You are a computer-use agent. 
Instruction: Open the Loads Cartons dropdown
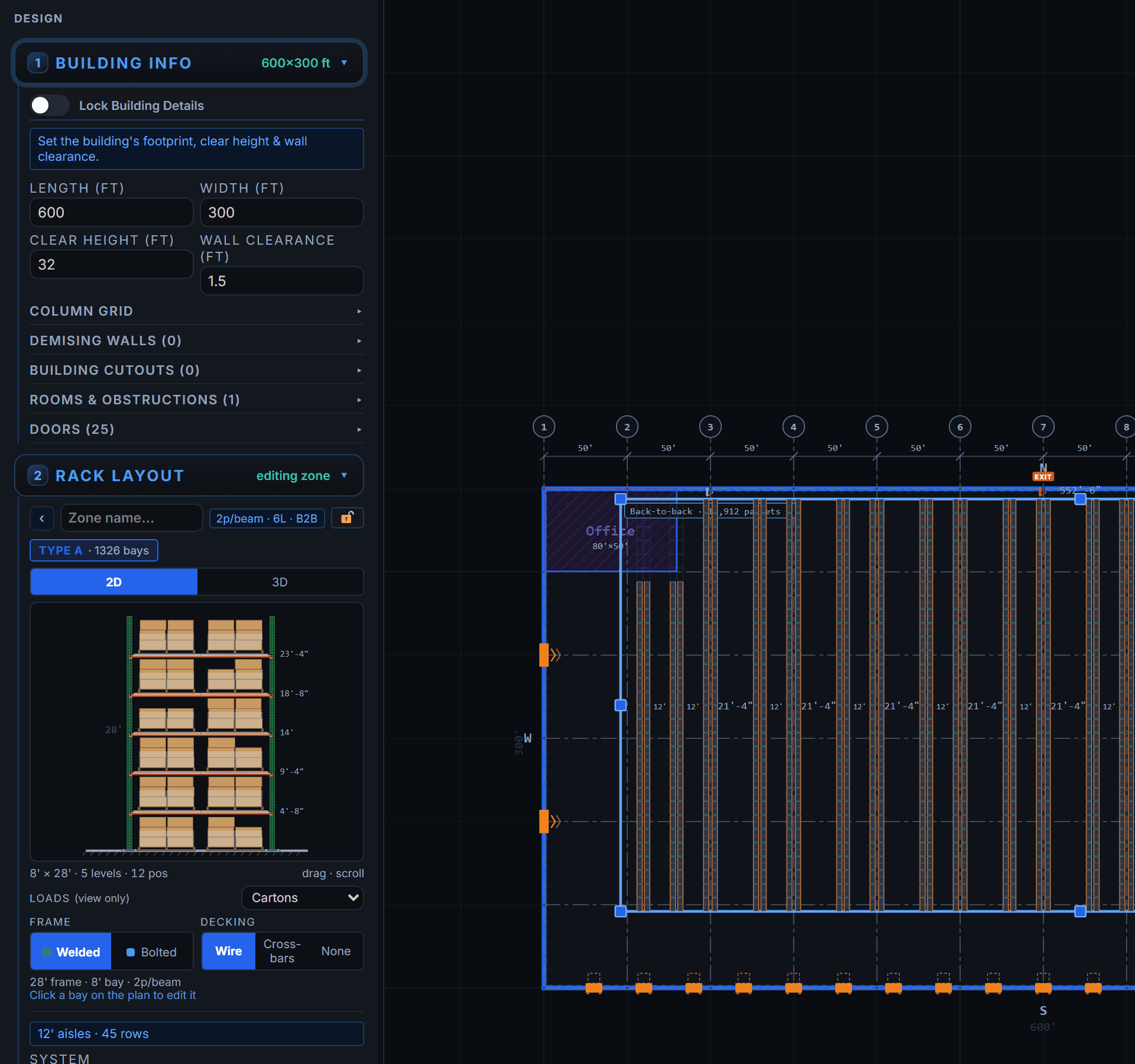[303, 898]
